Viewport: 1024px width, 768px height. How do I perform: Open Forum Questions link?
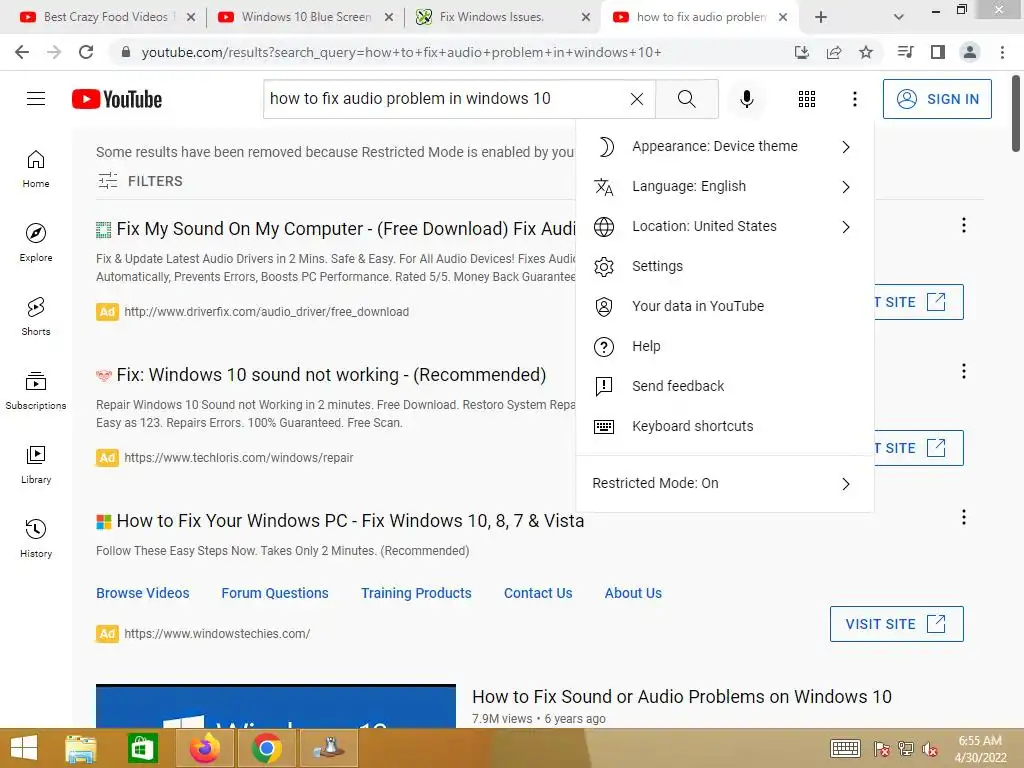tap(275, 593)
